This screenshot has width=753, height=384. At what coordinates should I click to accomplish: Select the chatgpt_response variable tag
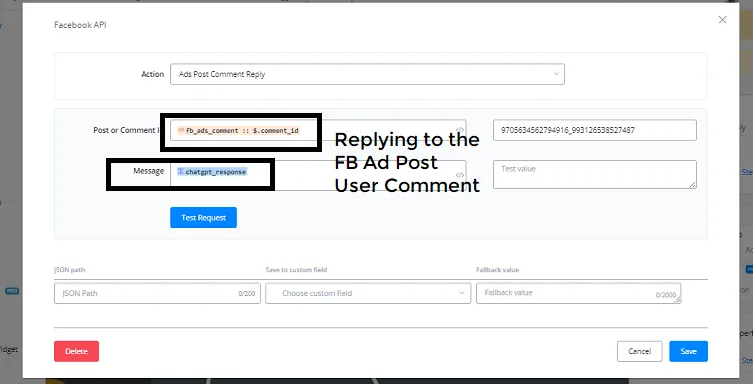click(212, 172)
